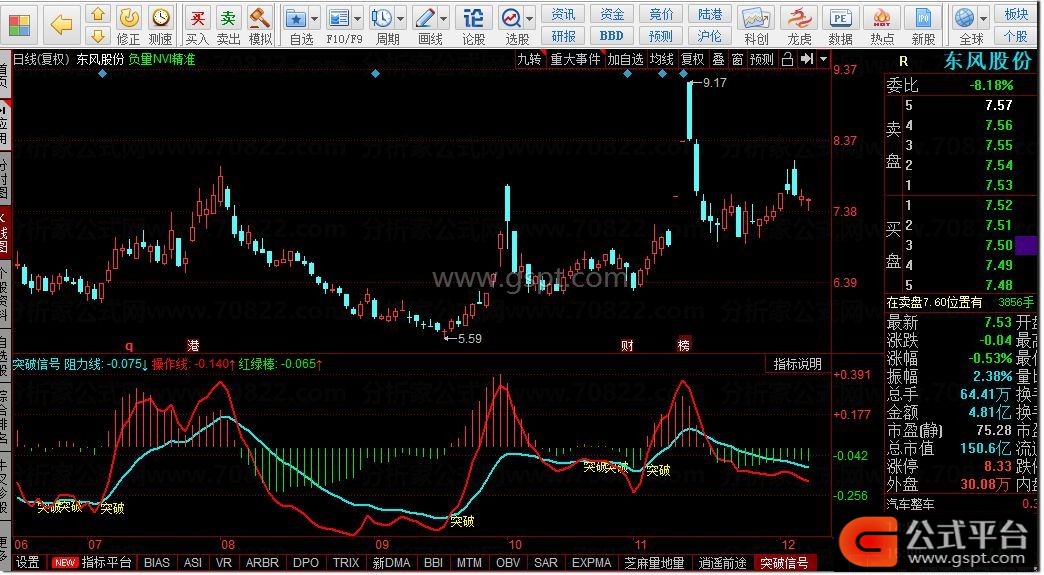Click the four-color home grid icon
This screenshot has height=575, width=1044.
pyautogui.click(x=19, y=25)
